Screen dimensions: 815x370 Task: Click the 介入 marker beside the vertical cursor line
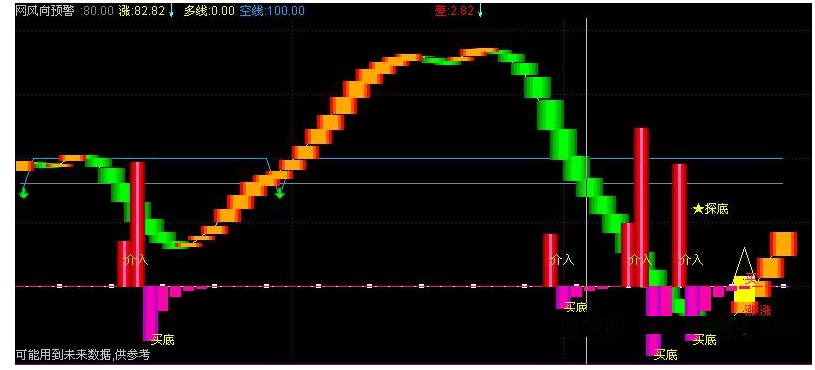pyautogui.click(x=562, y=259)
